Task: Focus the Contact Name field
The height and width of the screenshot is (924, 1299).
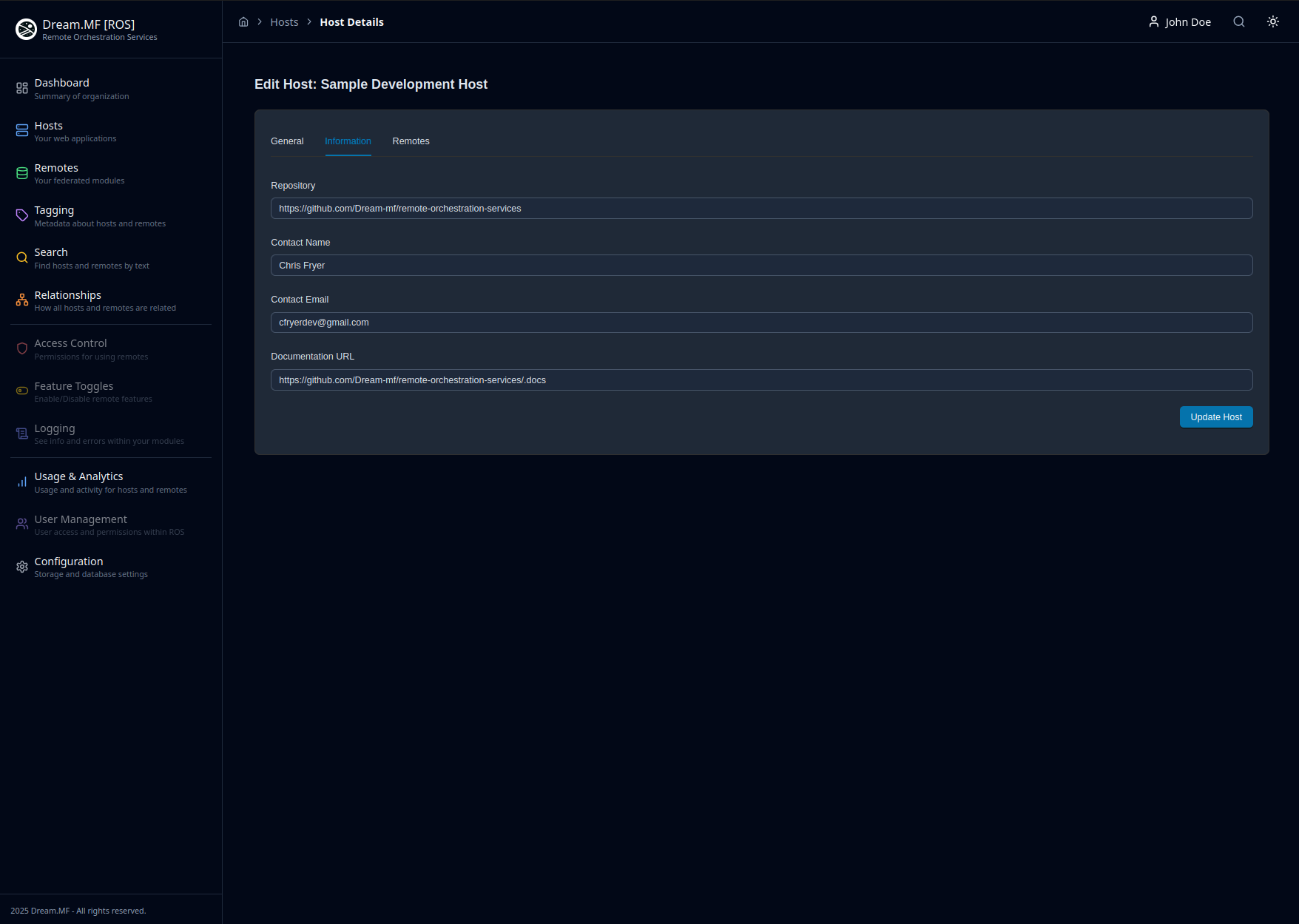Action: tap(761, 266)
